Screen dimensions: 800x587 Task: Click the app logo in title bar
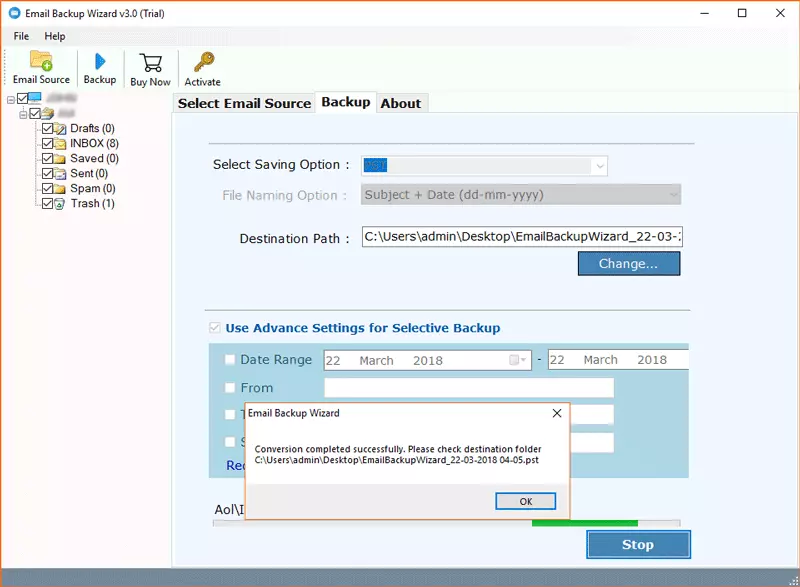pyautogui.click(x=14, y=13)
